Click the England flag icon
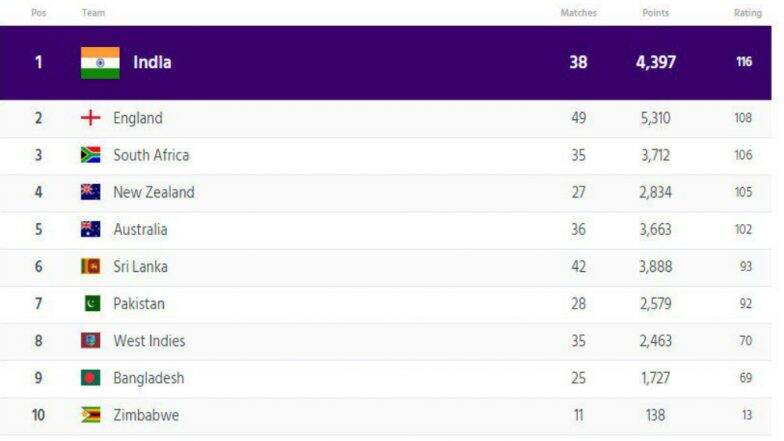784x441 pixels. (90, 118)
